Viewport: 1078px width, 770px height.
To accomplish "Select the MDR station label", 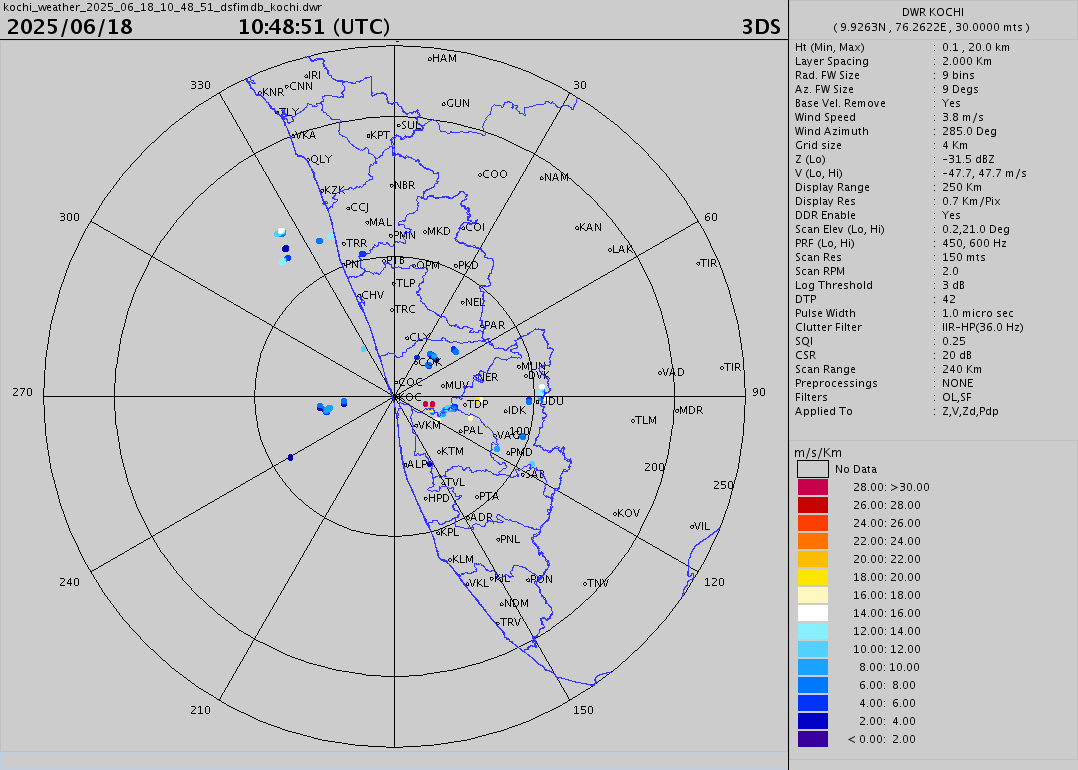I will pyautogui.click(x=691, y=410).
